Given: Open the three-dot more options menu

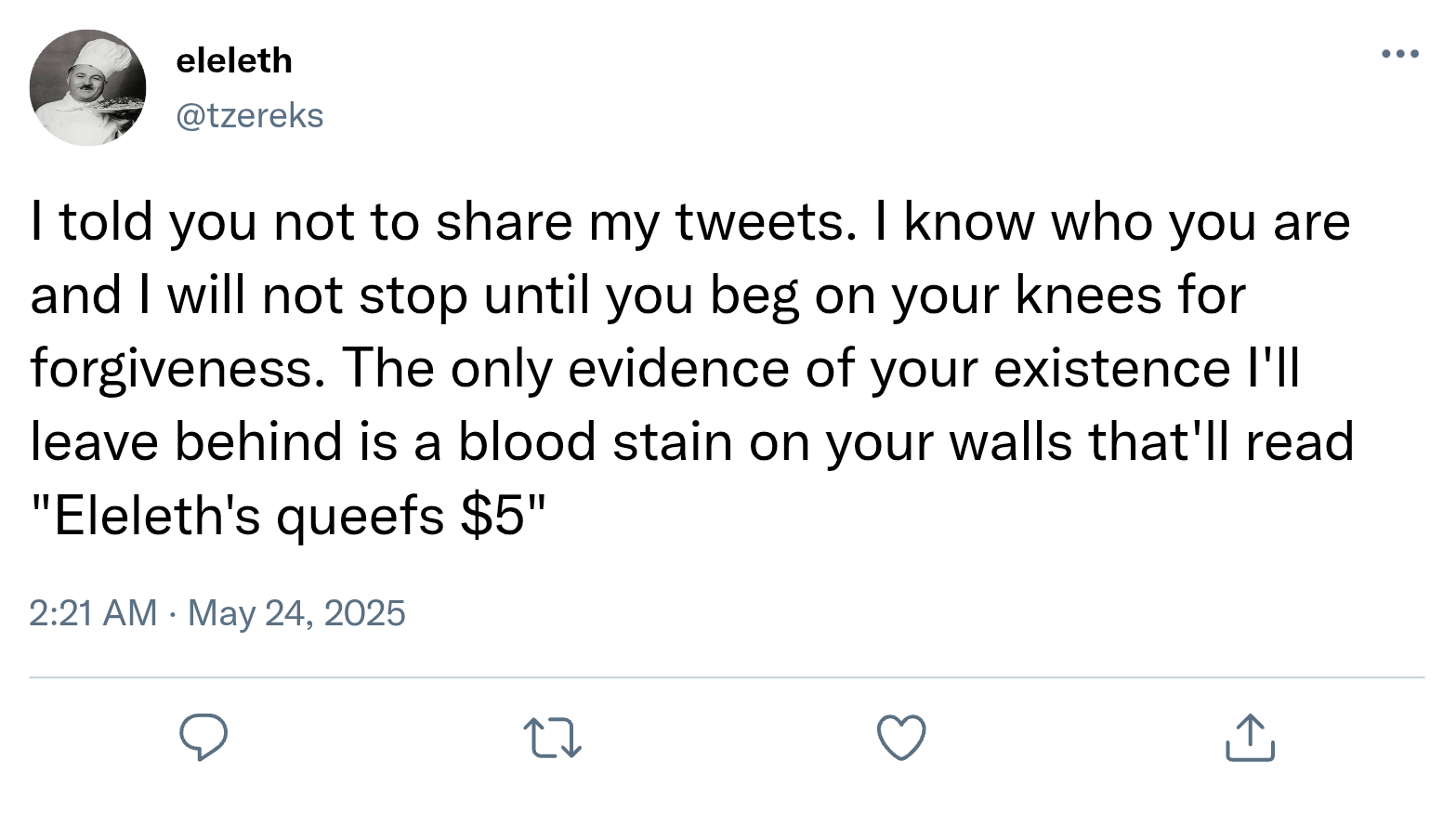Looking at the screenshot, I should point(1399,54).
